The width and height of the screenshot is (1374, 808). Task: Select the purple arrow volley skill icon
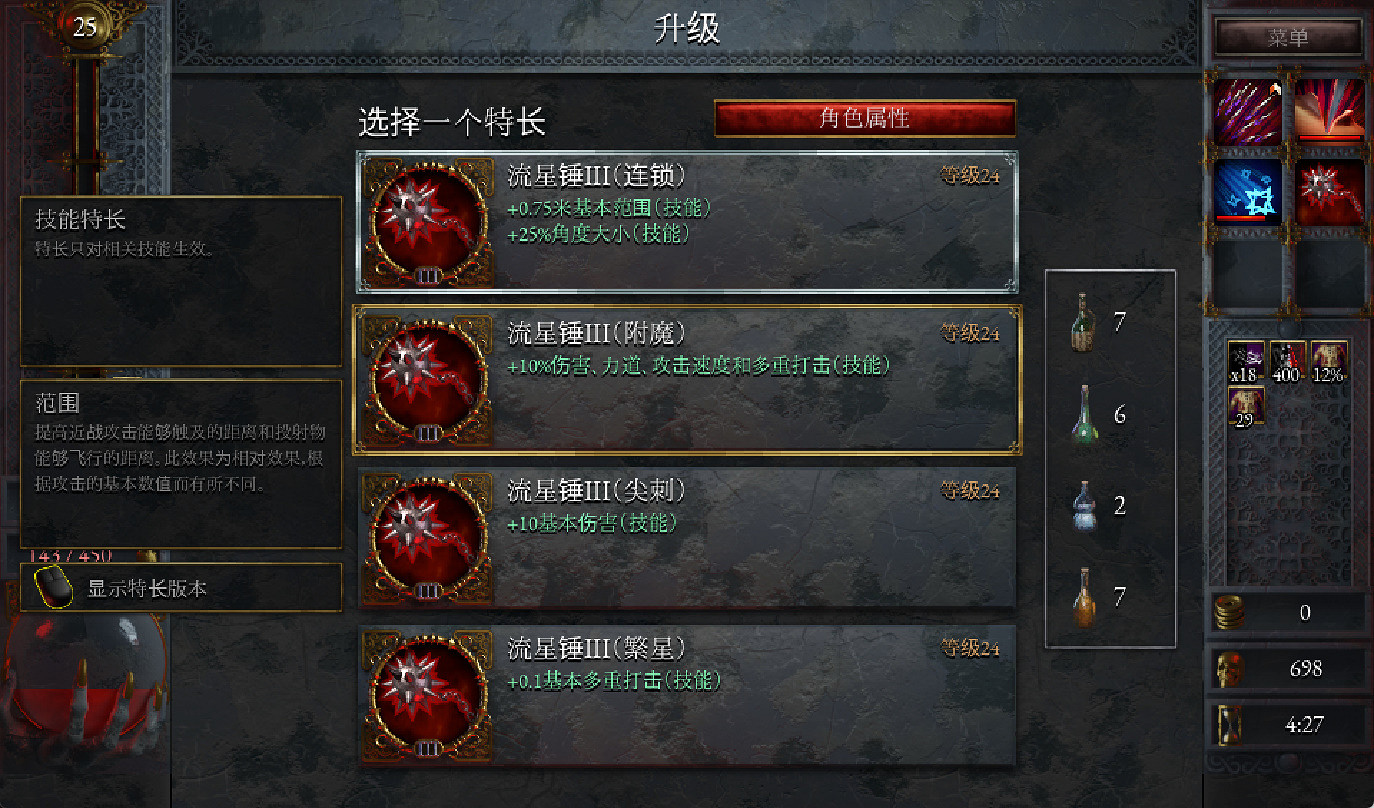coord(1248,112)
